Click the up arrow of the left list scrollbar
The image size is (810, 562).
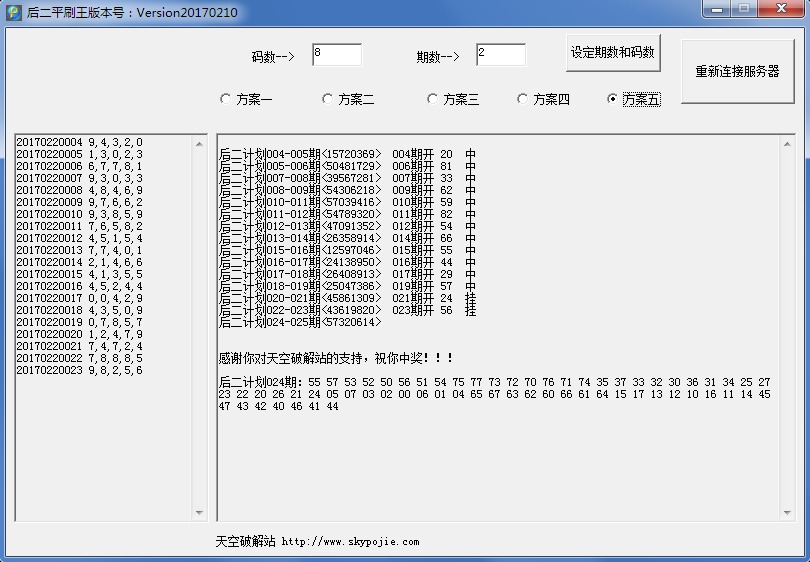click(200, 142)
